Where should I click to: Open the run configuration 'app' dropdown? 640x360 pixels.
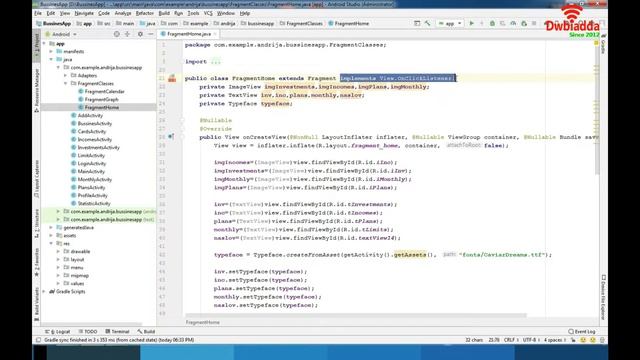tap(450, 24)
